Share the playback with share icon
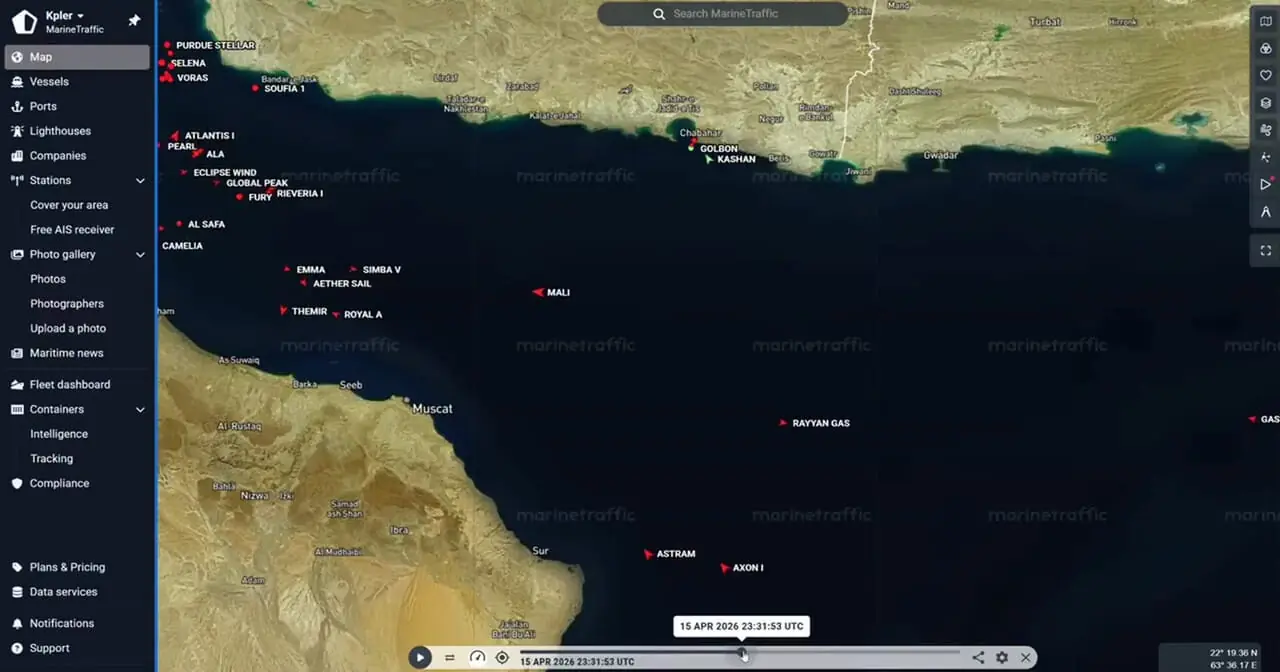The width and height of the screenshot is (1280, 672). point(978,658)
